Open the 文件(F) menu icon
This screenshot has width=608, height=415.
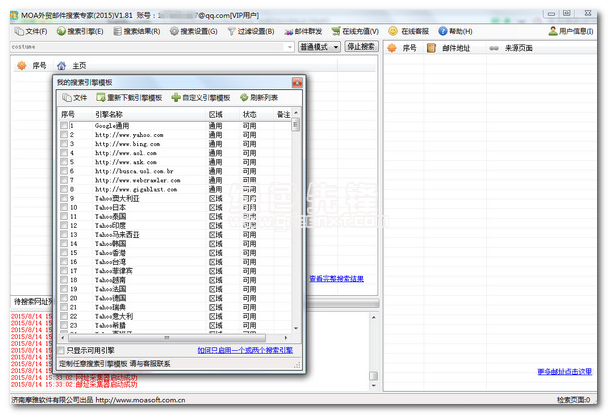(x=19, y=31)
